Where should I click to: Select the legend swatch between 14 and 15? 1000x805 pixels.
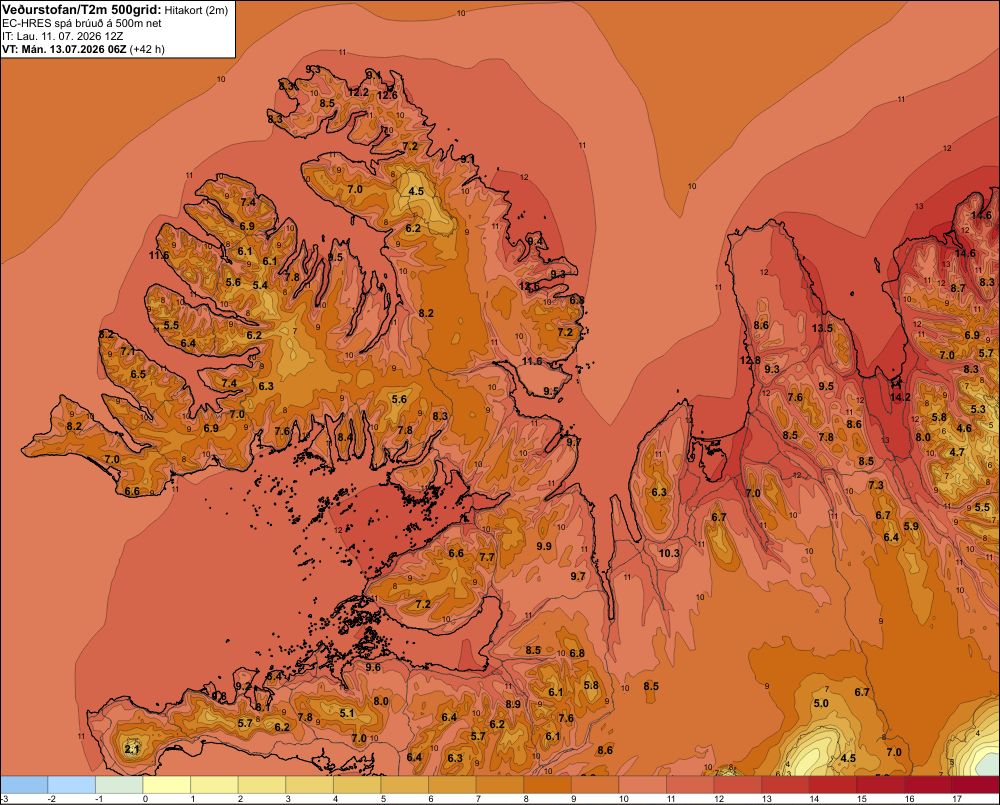(x=833, y=784)
